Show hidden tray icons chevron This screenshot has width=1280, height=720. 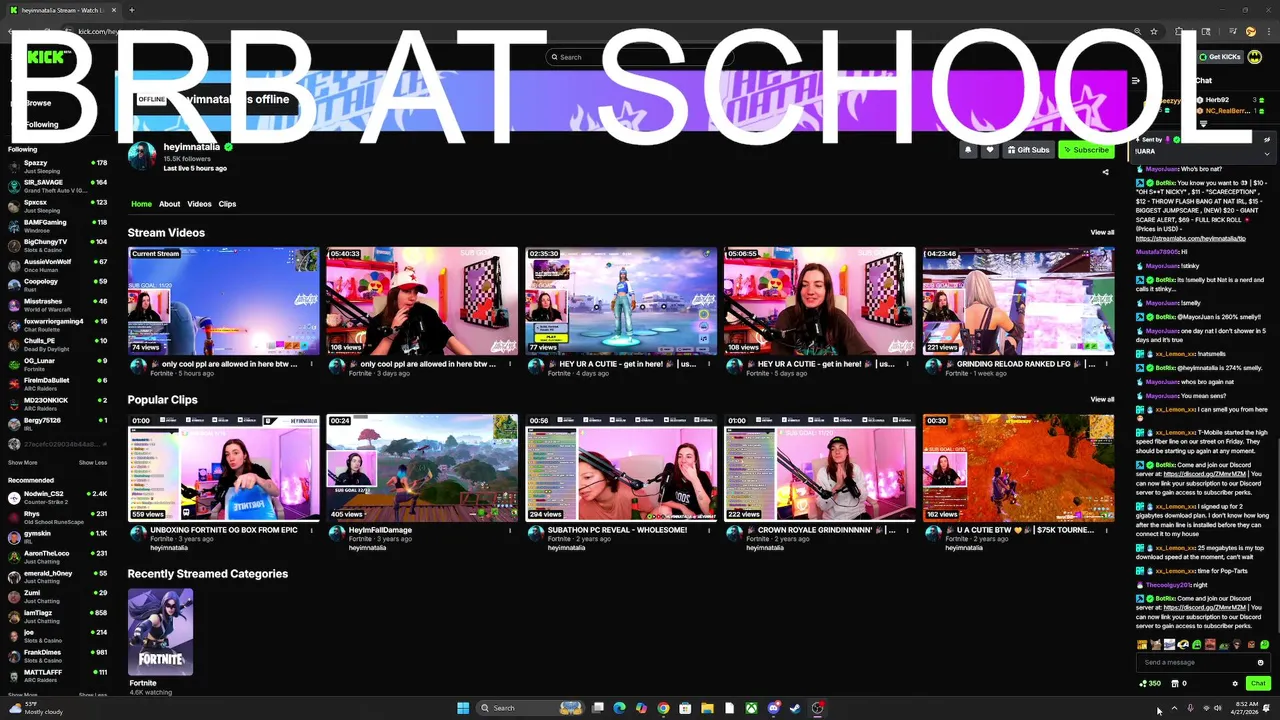pos(1174,708)
